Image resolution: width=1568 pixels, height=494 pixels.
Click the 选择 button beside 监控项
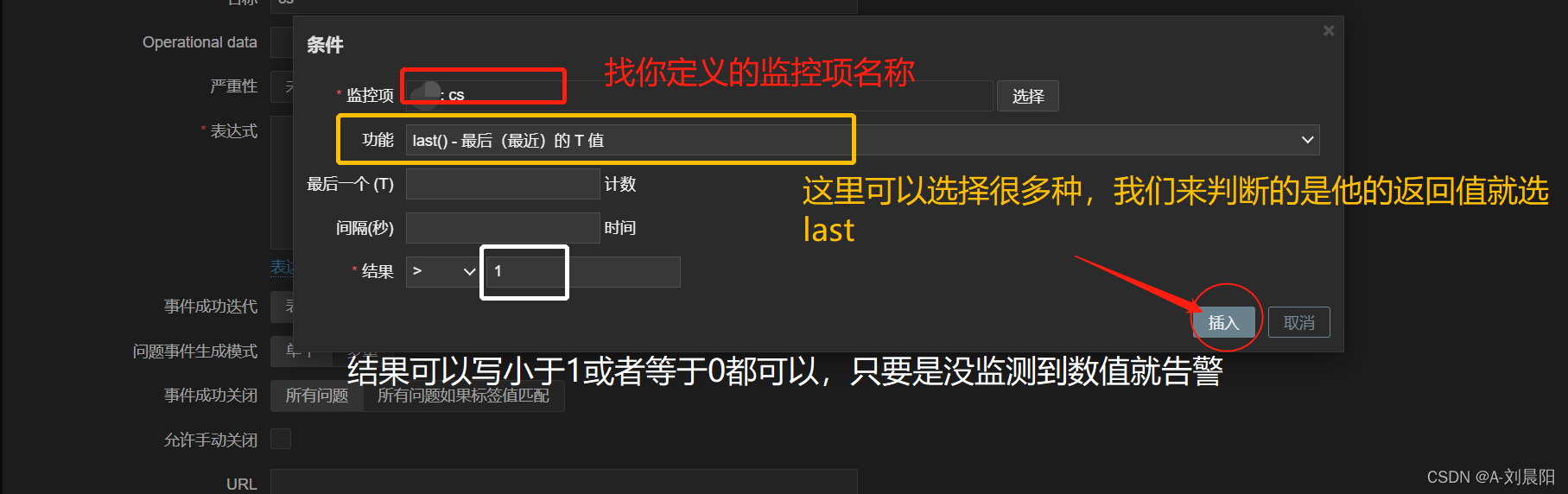click(x=1028, y=96)
